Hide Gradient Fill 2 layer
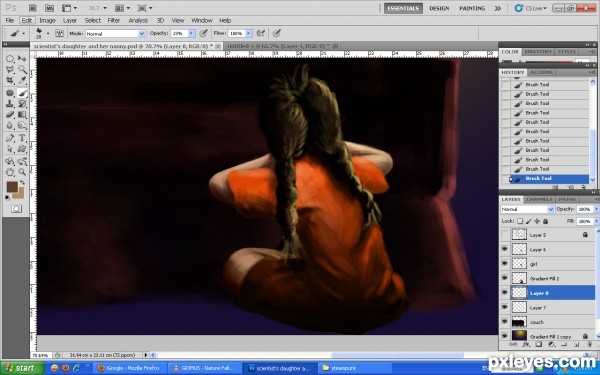The height and width of the screenshot is (375, 600). [x=505, y=278]
